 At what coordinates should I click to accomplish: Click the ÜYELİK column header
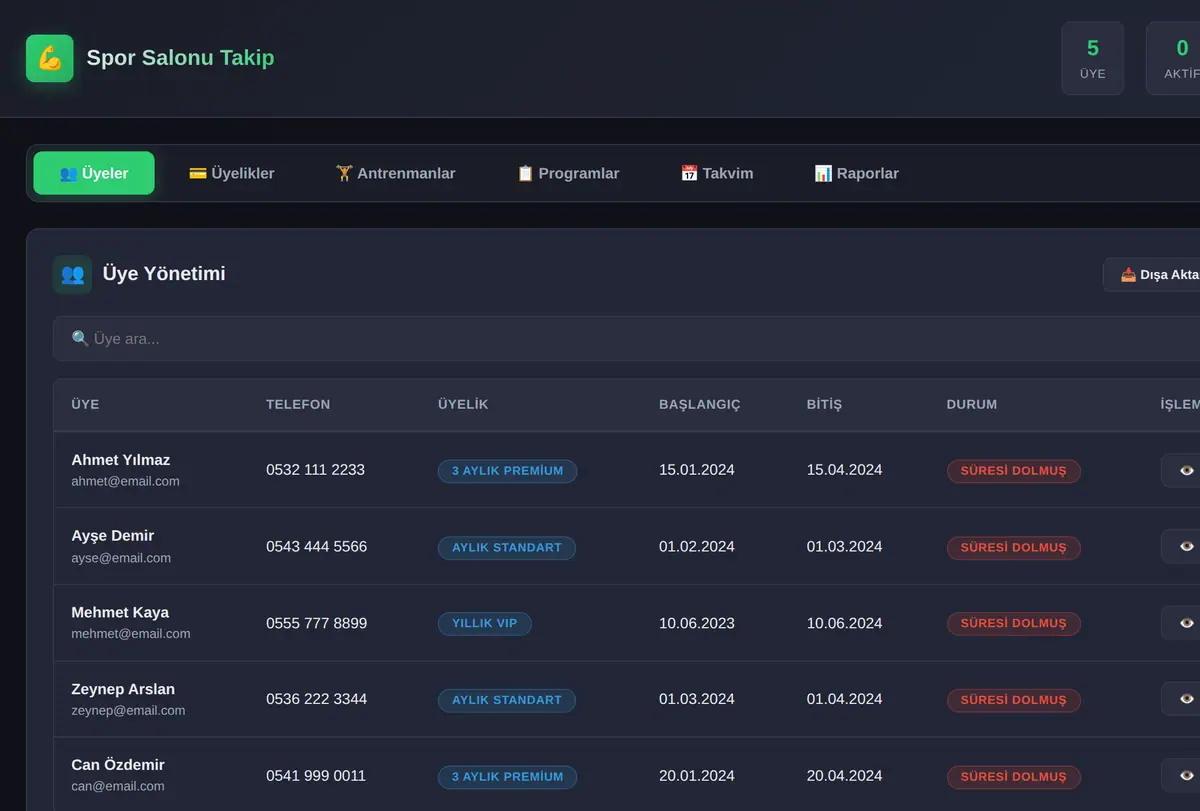(x=463, y=405)
